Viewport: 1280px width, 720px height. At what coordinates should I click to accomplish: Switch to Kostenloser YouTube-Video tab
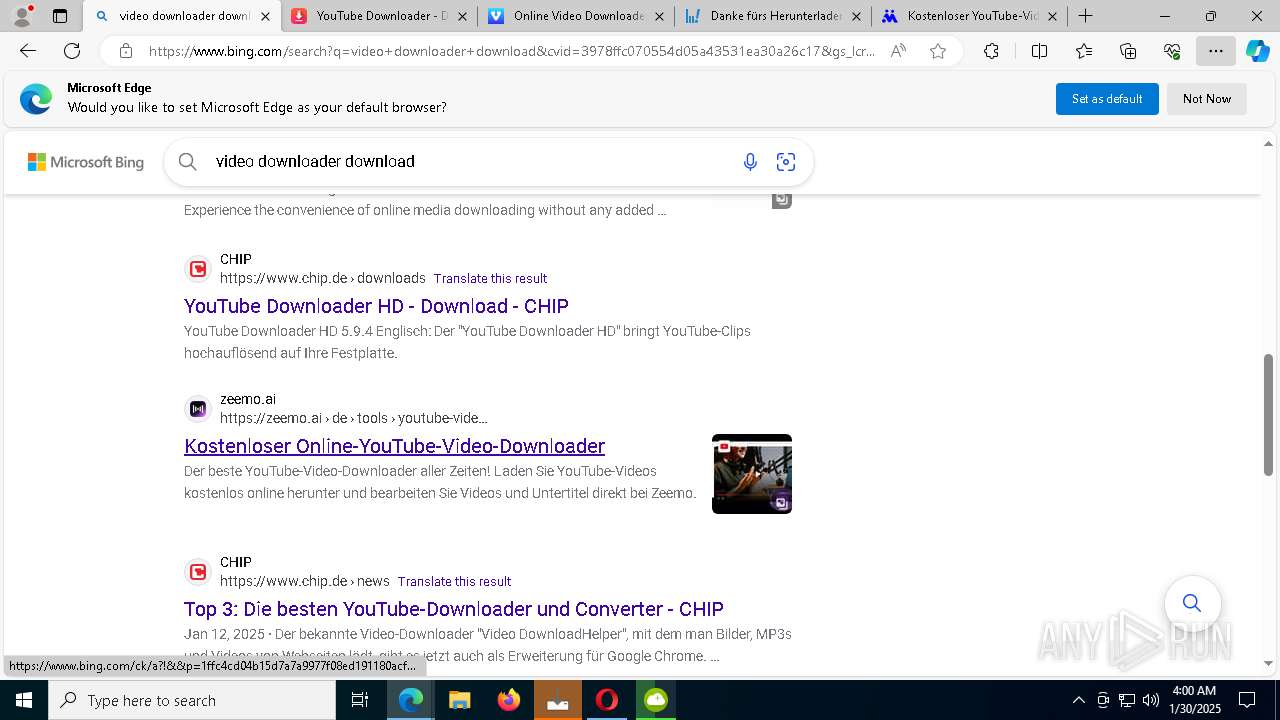(970, 16)
